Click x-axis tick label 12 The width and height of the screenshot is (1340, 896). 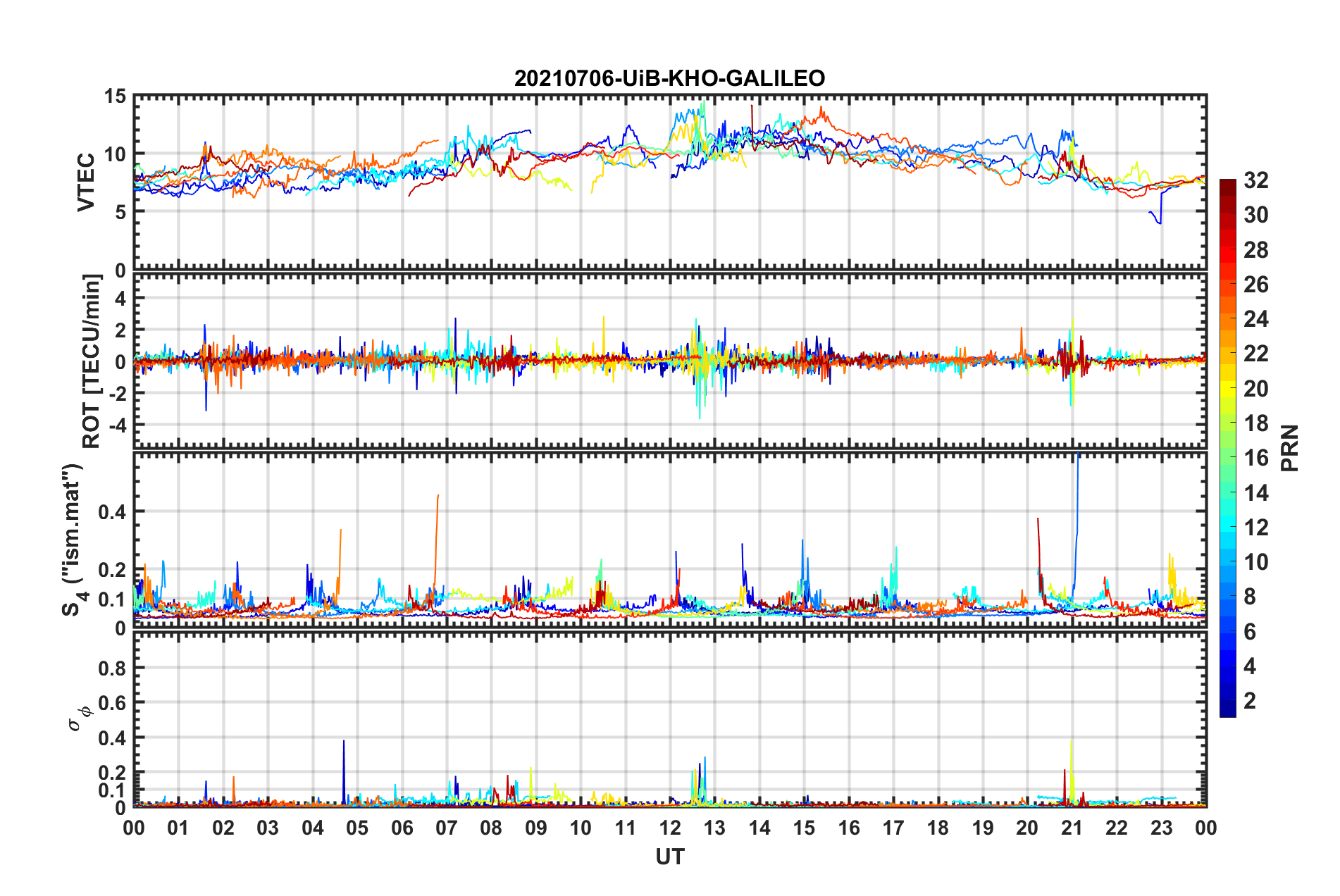[669, 828]
